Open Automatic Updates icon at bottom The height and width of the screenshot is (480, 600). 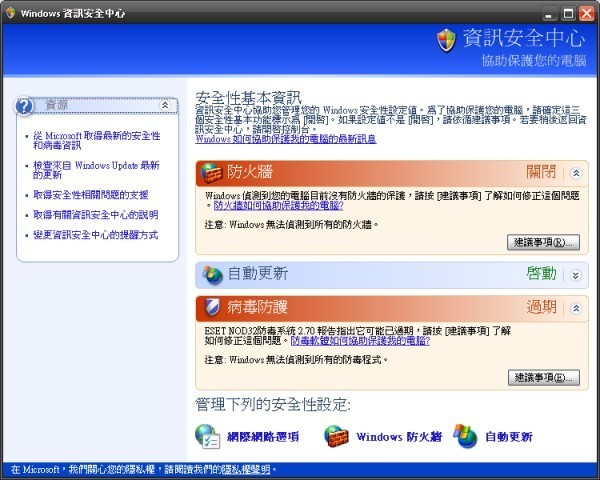(x=465, y=436)
